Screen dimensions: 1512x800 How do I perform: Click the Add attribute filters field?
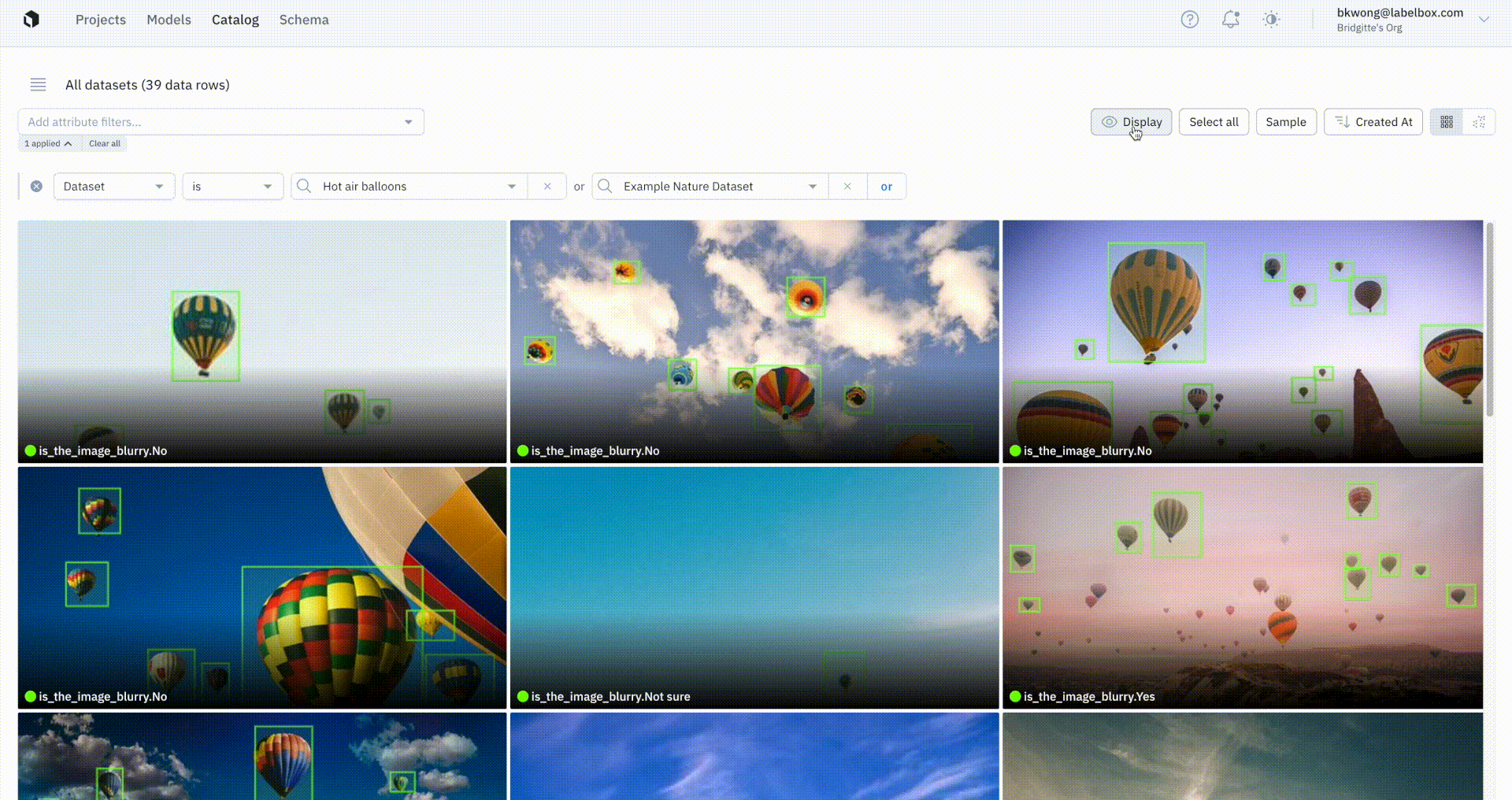click(x=220, y=122)
